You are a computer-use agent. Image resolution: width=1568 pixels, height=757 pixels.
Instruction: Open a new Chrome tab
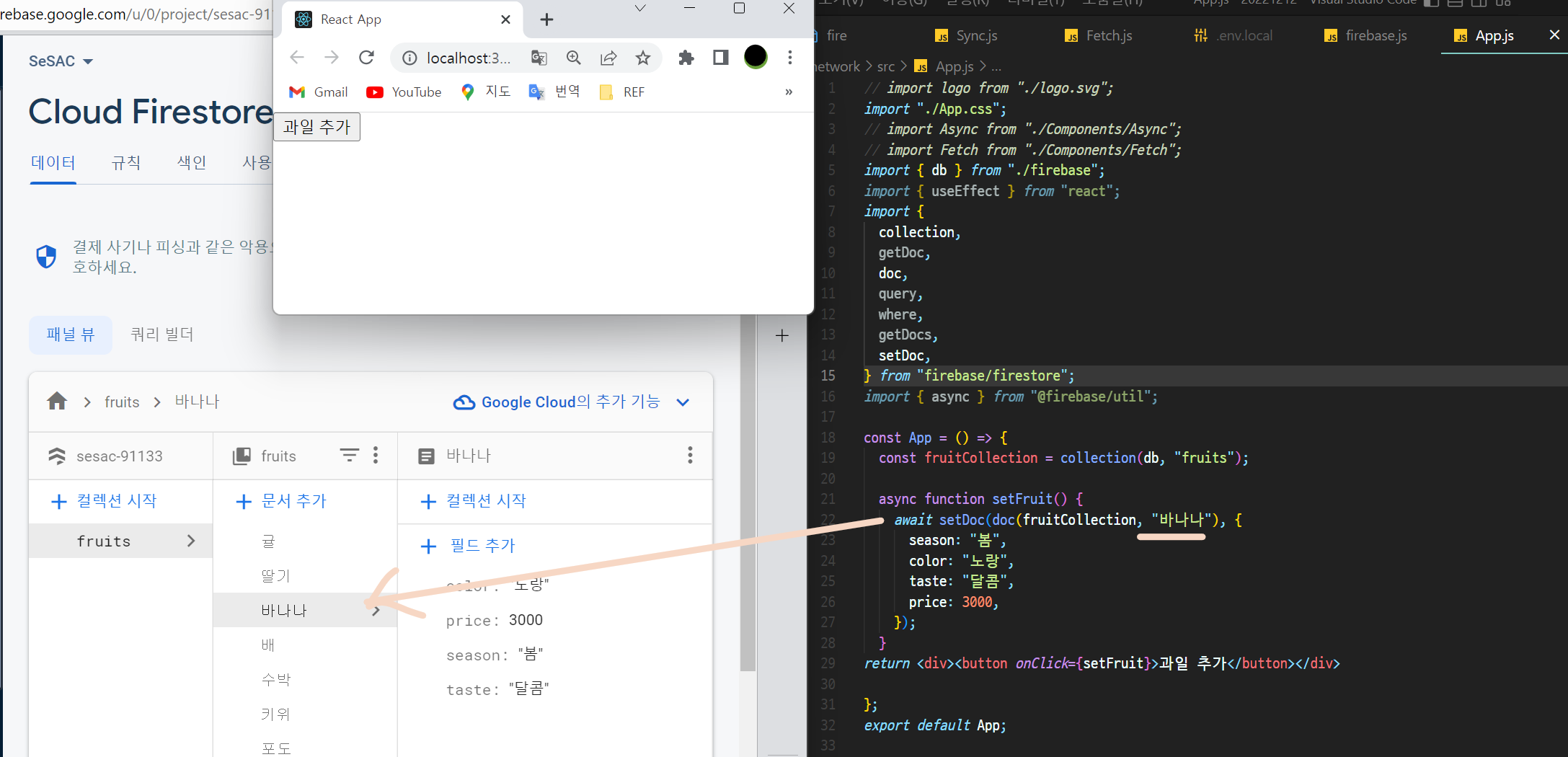tap(546, 19)
